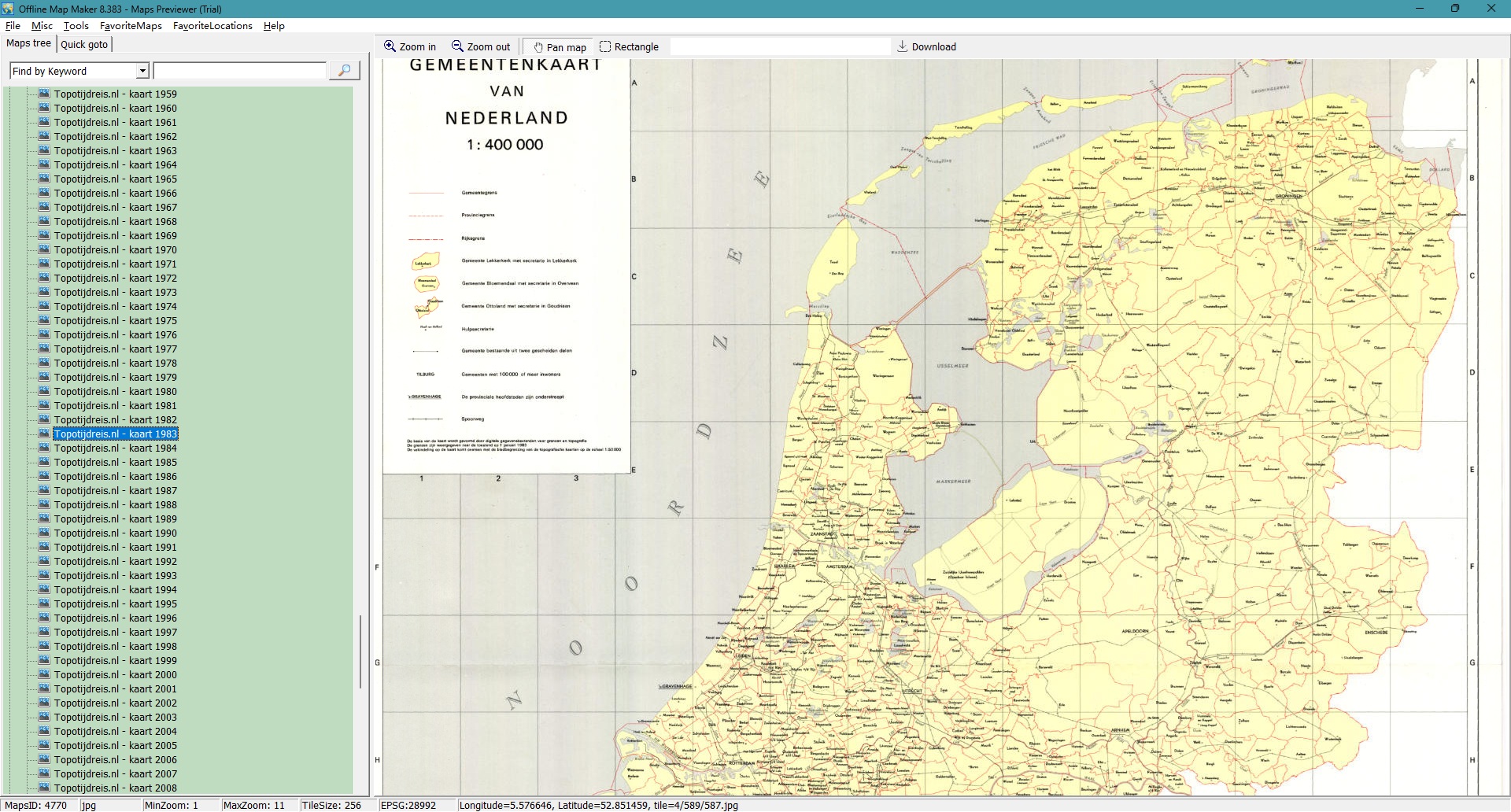Image resolution: width=1511 pixels, height=812 pixels.
Task: Open the File menu
Action: [x=13, y=26]
